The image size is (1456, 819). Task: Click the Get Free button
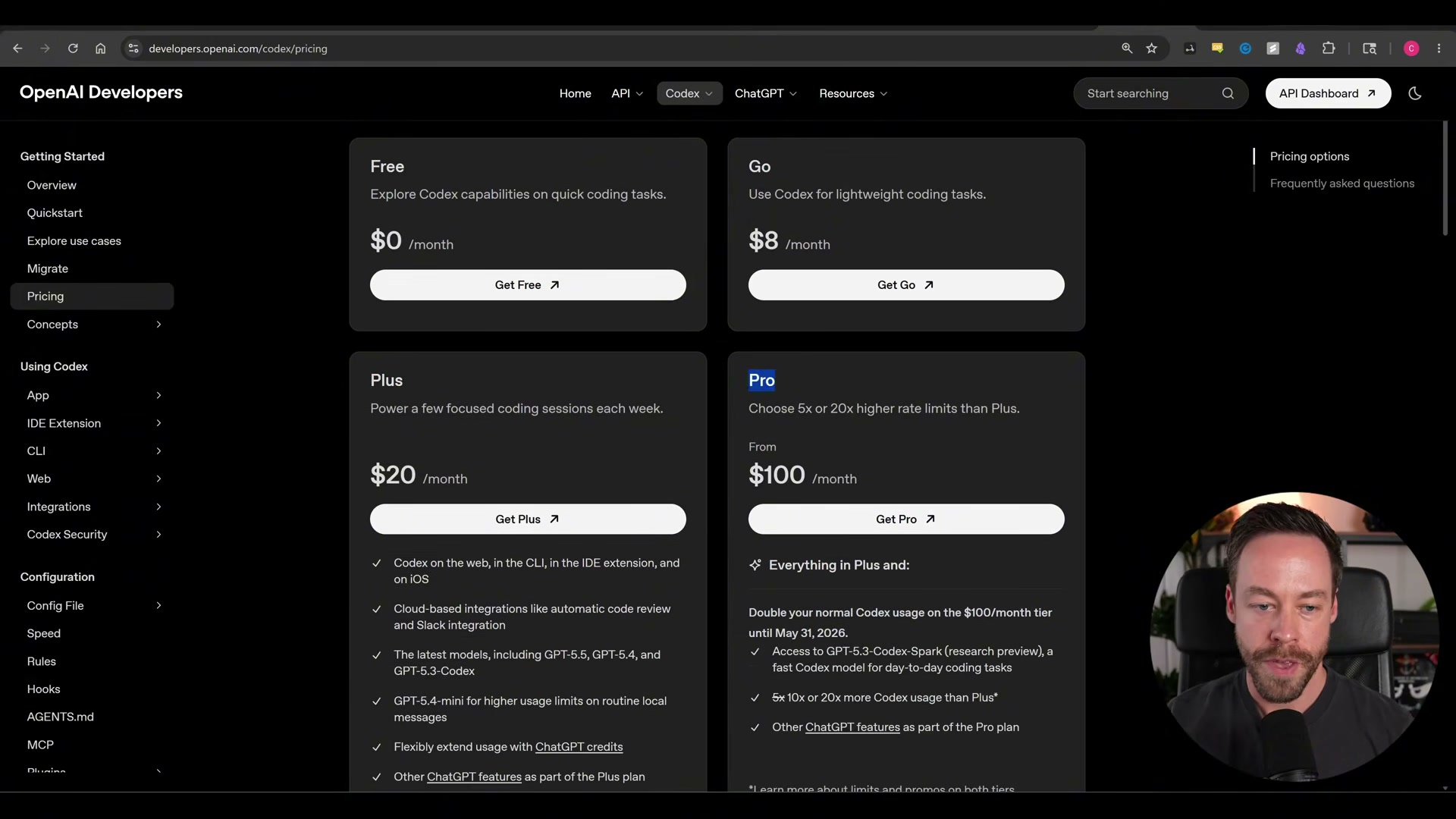tap(528, 285)
